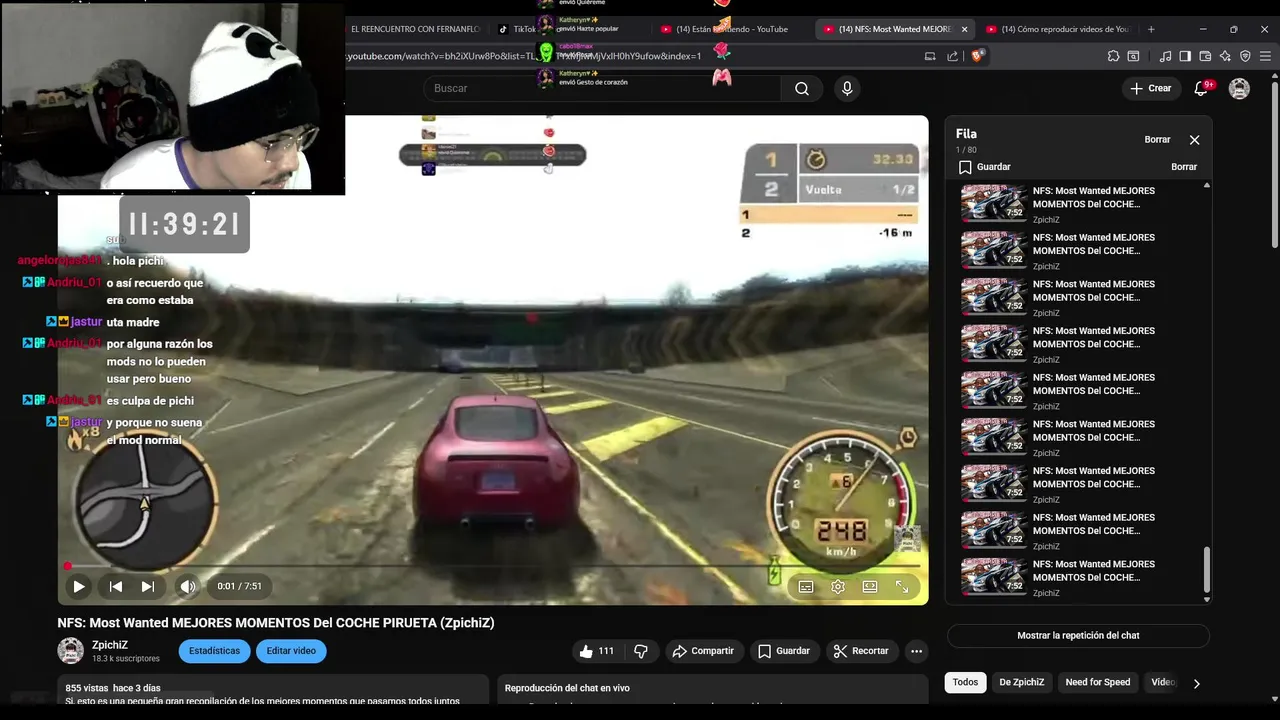Close the active NFS Most Wanted tab
Viewport: 1280px width, 720px height.
coord(964,29)
